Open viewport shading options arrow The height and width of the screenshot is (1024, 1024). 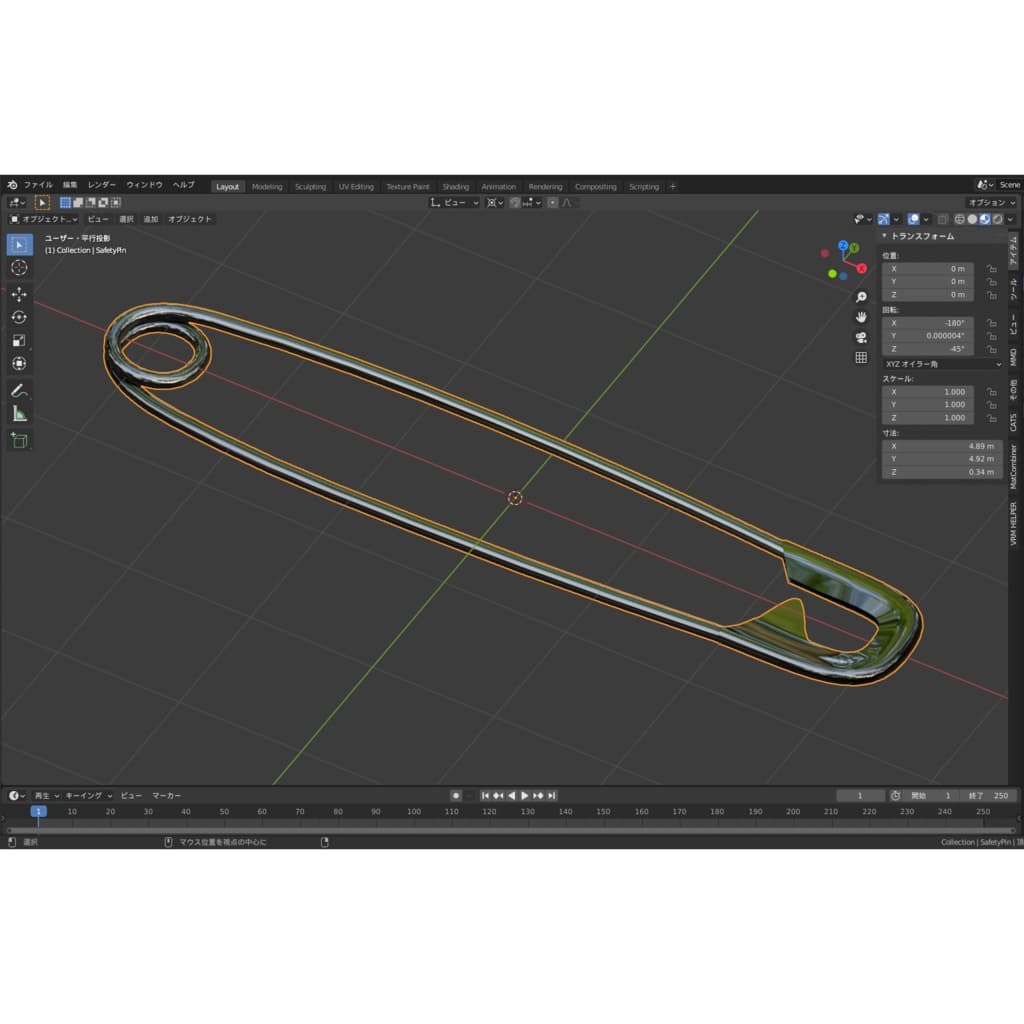click(x=1010, y=219)
